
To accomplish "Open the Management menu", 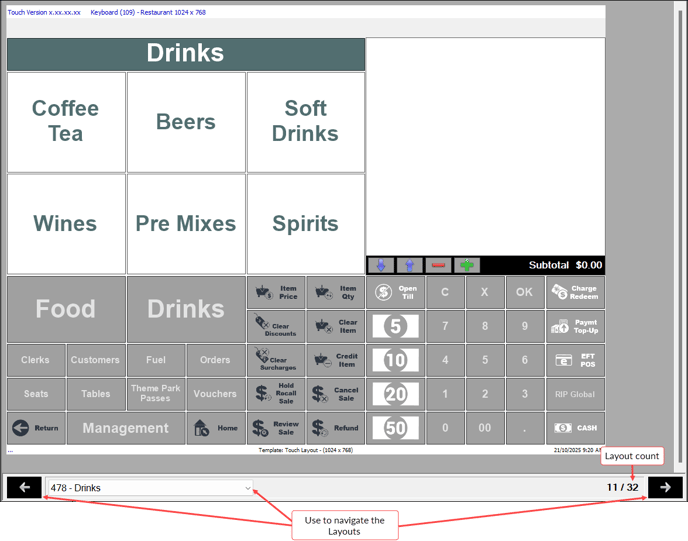I will tap(125, 428).
